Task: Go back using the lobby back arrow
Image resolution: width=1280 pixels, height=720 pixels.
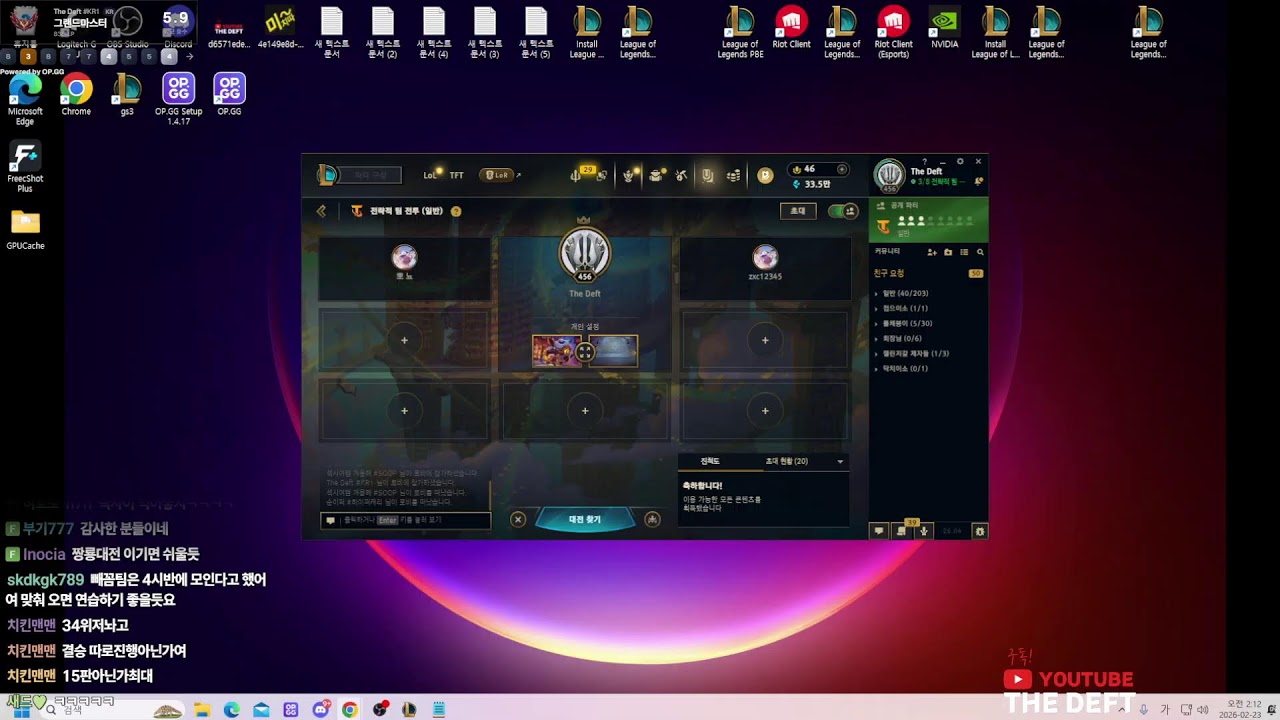Action: [321, 211]
